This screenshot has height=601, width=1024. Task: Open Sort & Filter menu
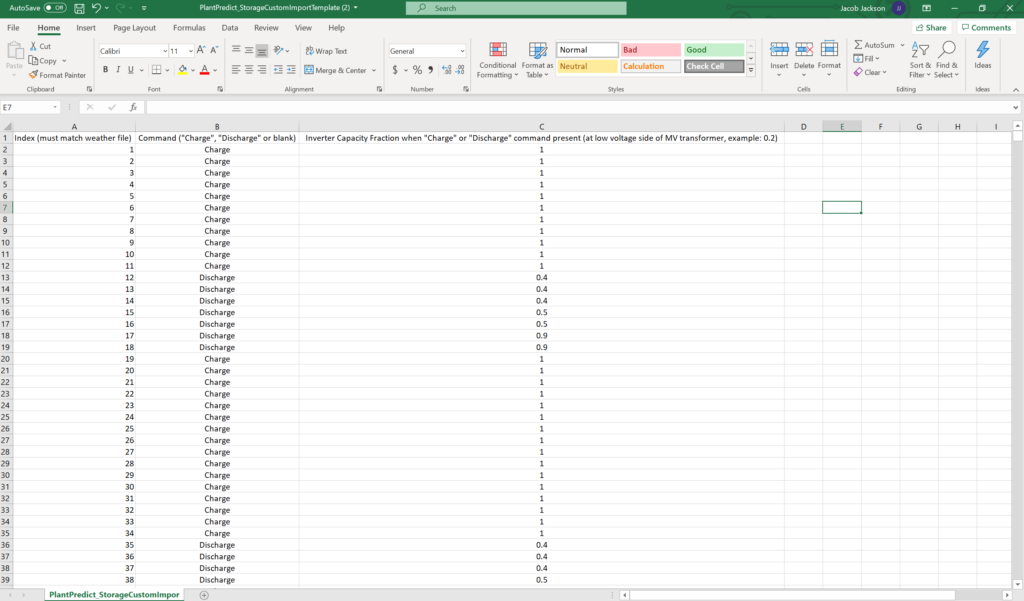[920, 60]
